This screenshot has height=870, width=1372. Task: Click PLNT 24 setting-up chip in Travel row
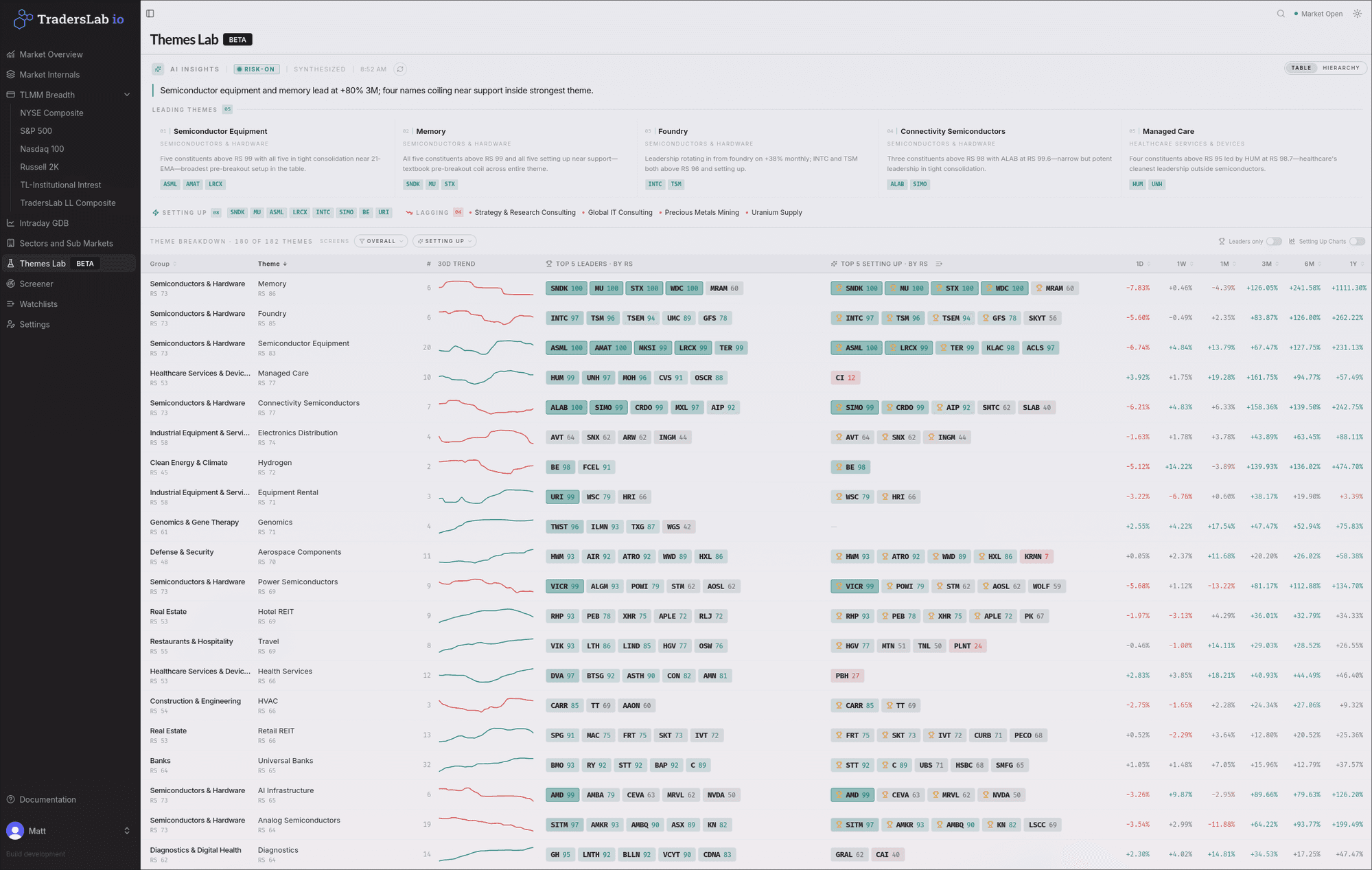click(x=968, y=646)
